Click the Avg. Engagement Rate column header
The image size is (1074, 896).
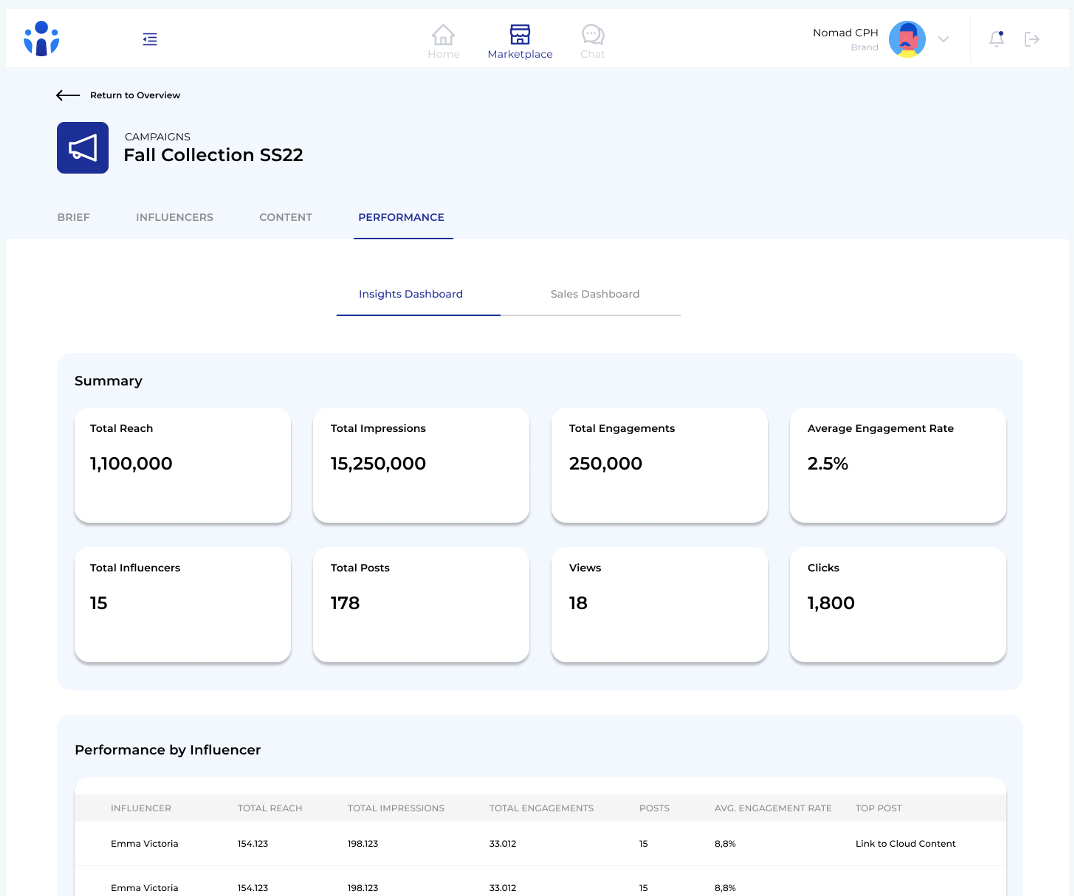coord(772,808)
